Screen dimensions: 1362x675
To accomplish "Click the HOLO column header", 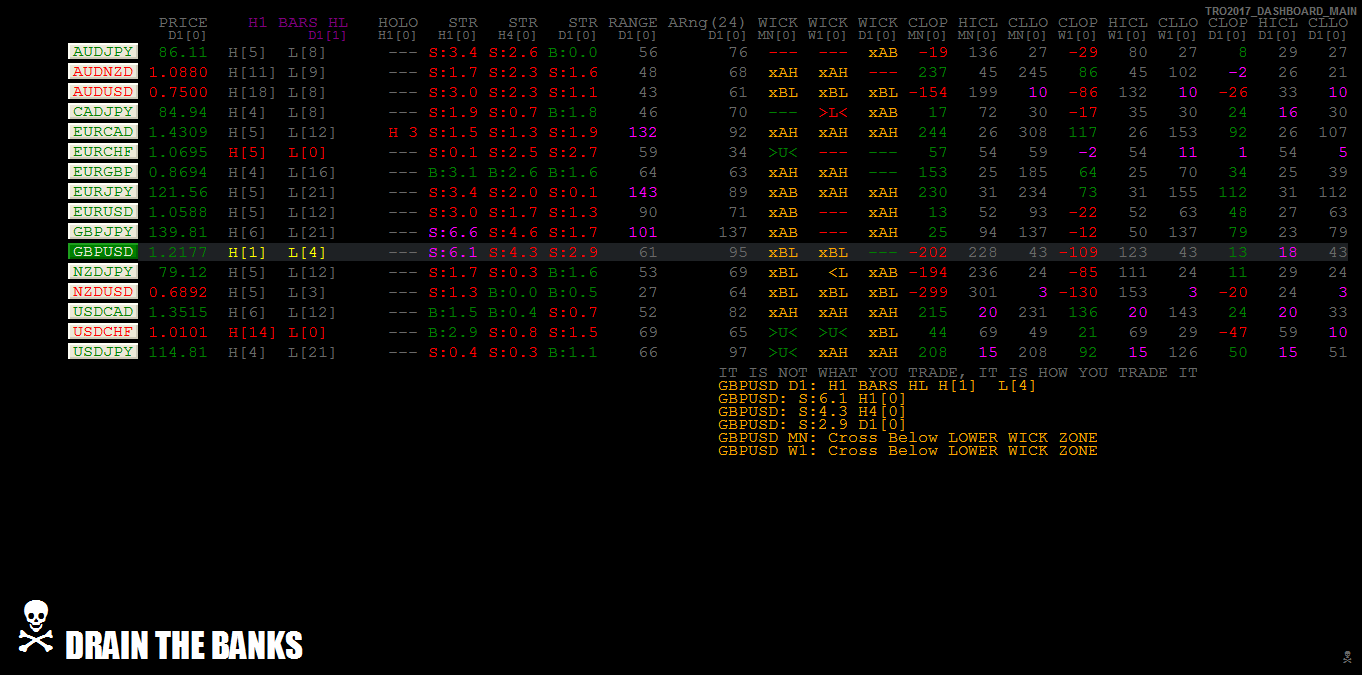I will pos(398,22).
